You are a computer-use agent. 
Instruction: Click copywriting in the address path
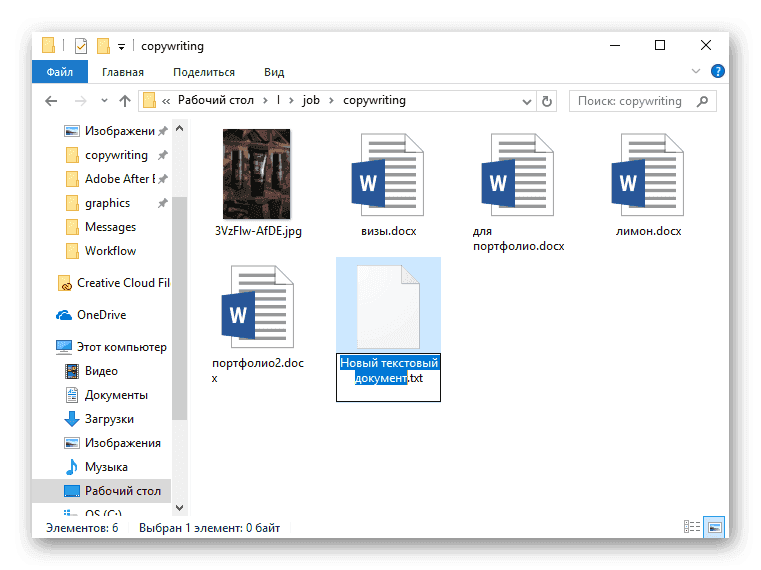[374, 100]
